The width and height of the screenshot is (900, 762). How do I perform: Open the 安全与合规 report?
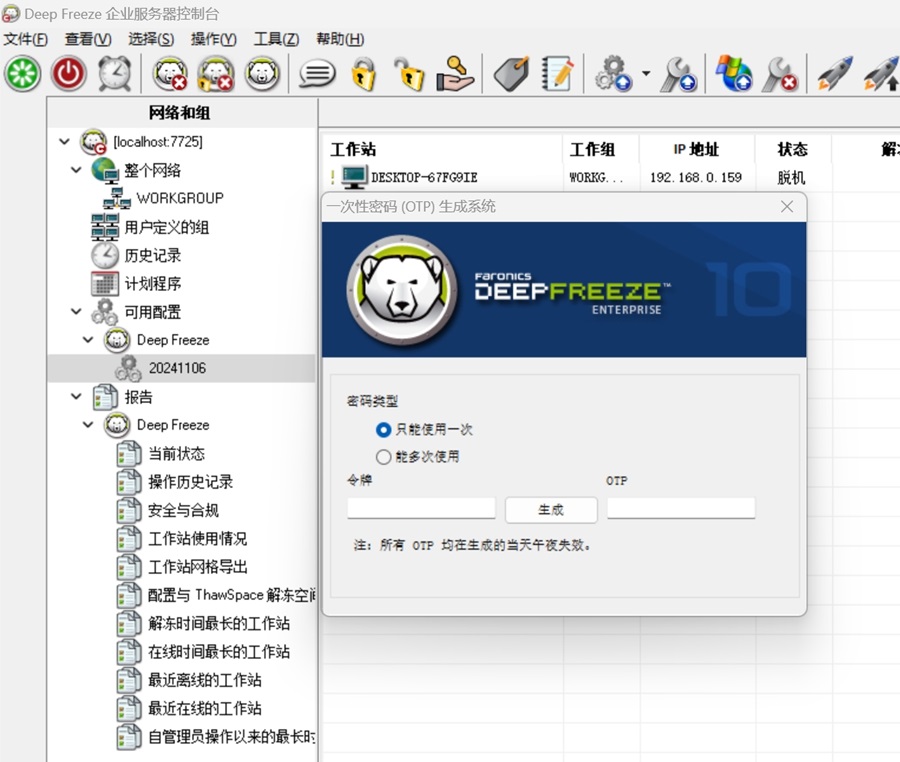point(183,510)
